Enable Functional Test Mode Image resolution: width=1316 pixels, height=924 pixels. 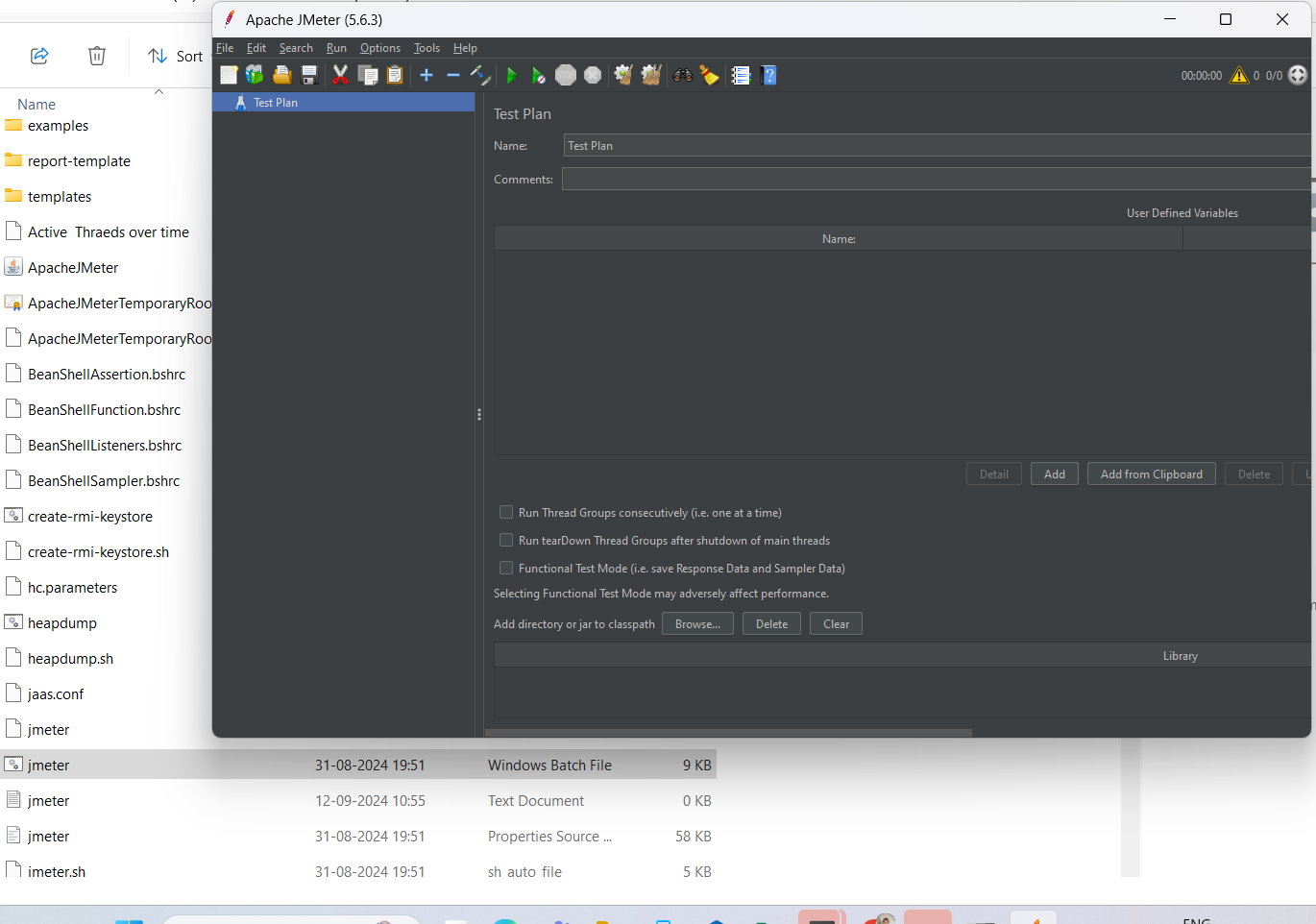tap(506, 568)
